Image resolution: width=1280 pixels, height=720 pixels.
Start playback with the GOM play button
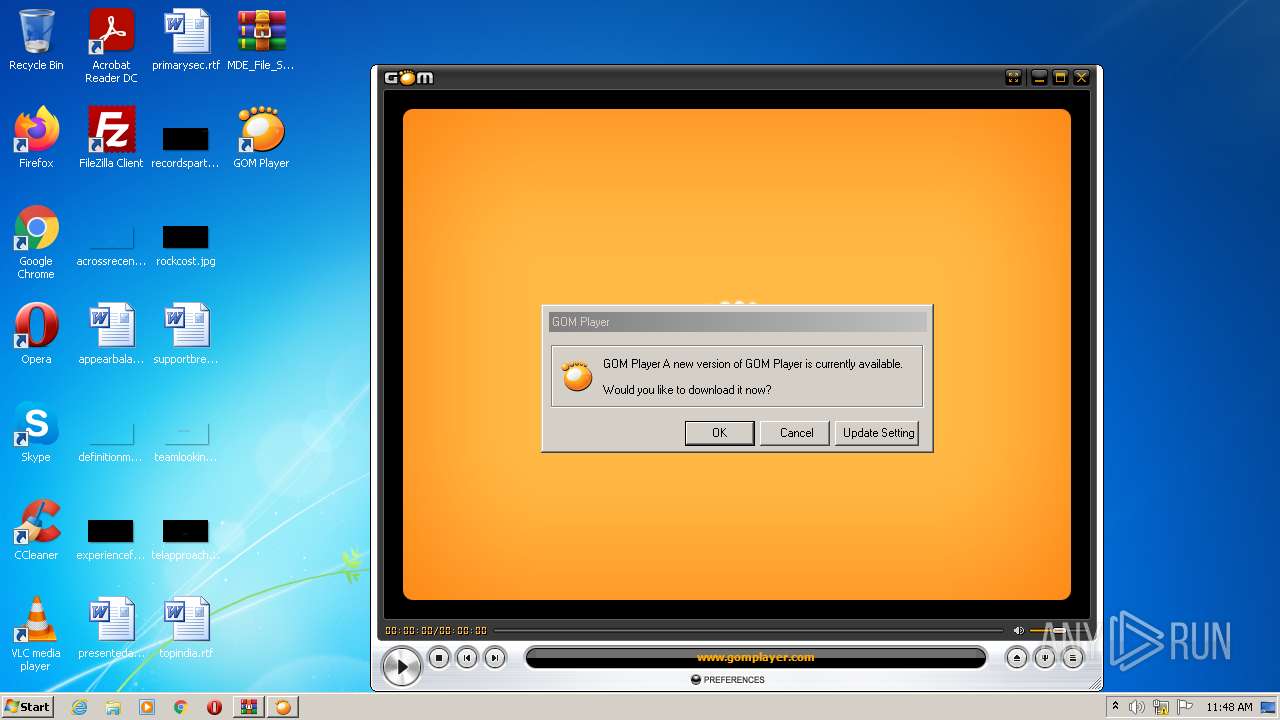[x=401, y=666]
